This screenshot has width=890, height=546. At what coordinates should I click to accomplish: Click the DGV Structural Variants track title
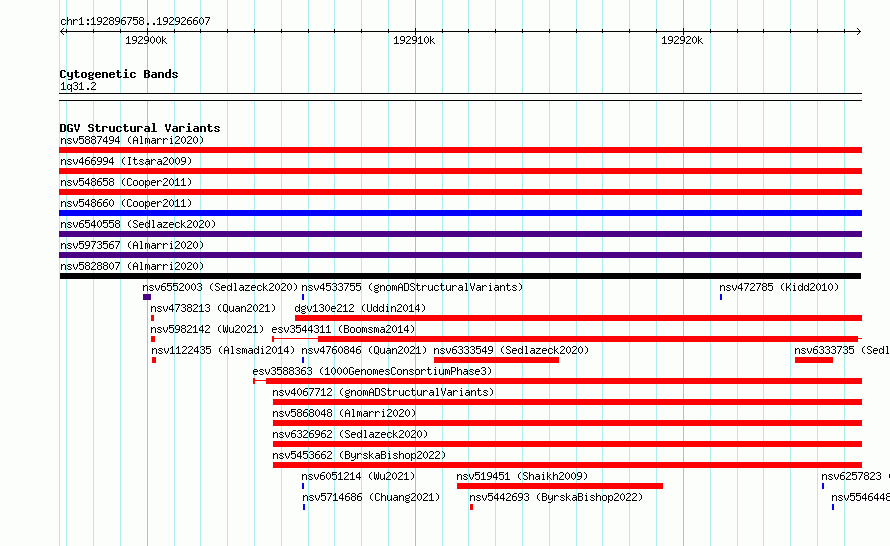tap(140, 128)
